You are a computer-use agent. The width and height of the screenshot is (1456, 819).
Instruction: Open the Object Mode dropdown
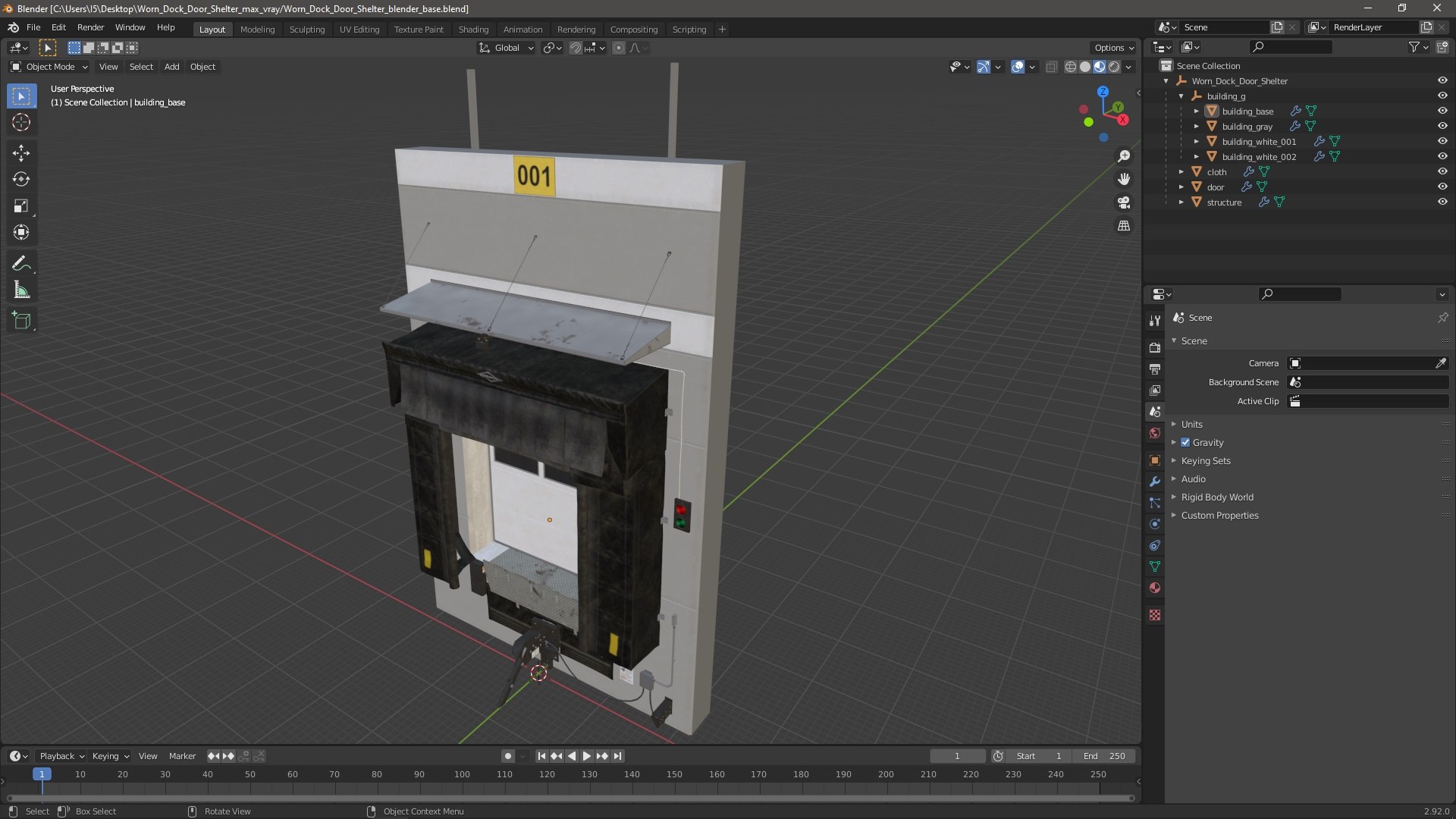tap(49, 67)
